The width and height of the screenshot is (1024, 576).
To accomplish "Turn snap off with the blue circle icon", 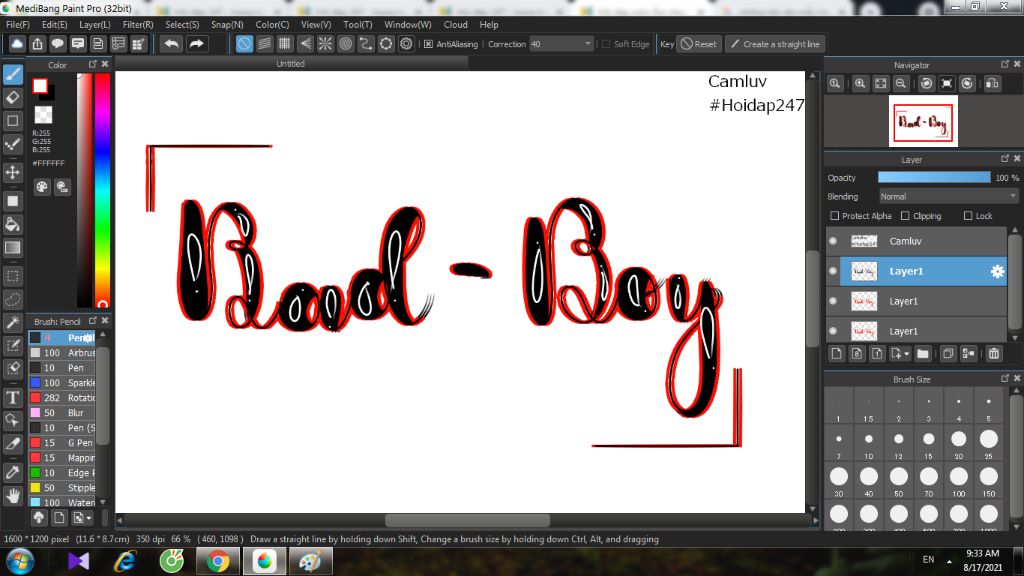I will pos(244,44).
